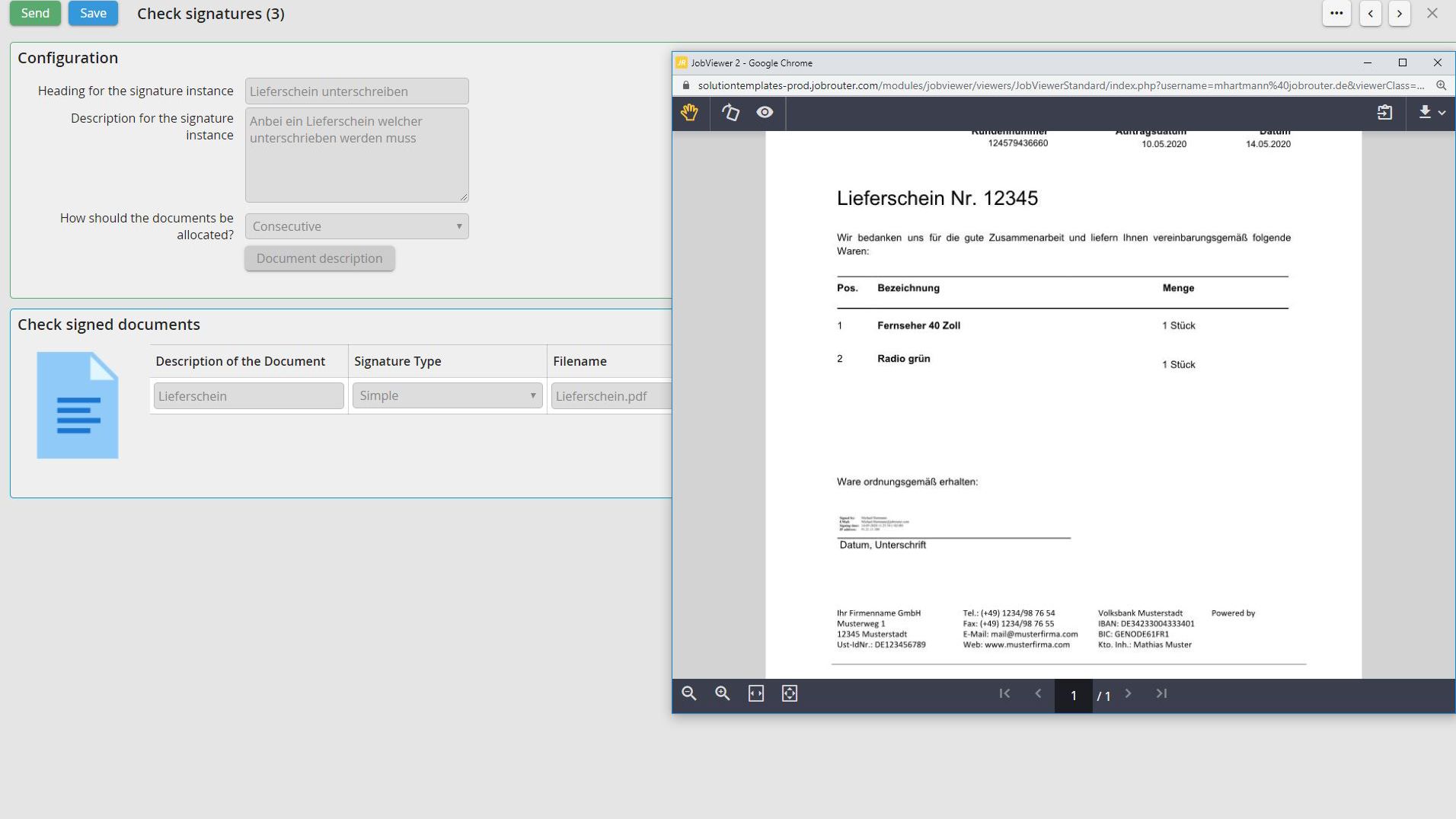Click the page number field
The width and height of the screenshot is (1456, 819).
coord(1073,696)
